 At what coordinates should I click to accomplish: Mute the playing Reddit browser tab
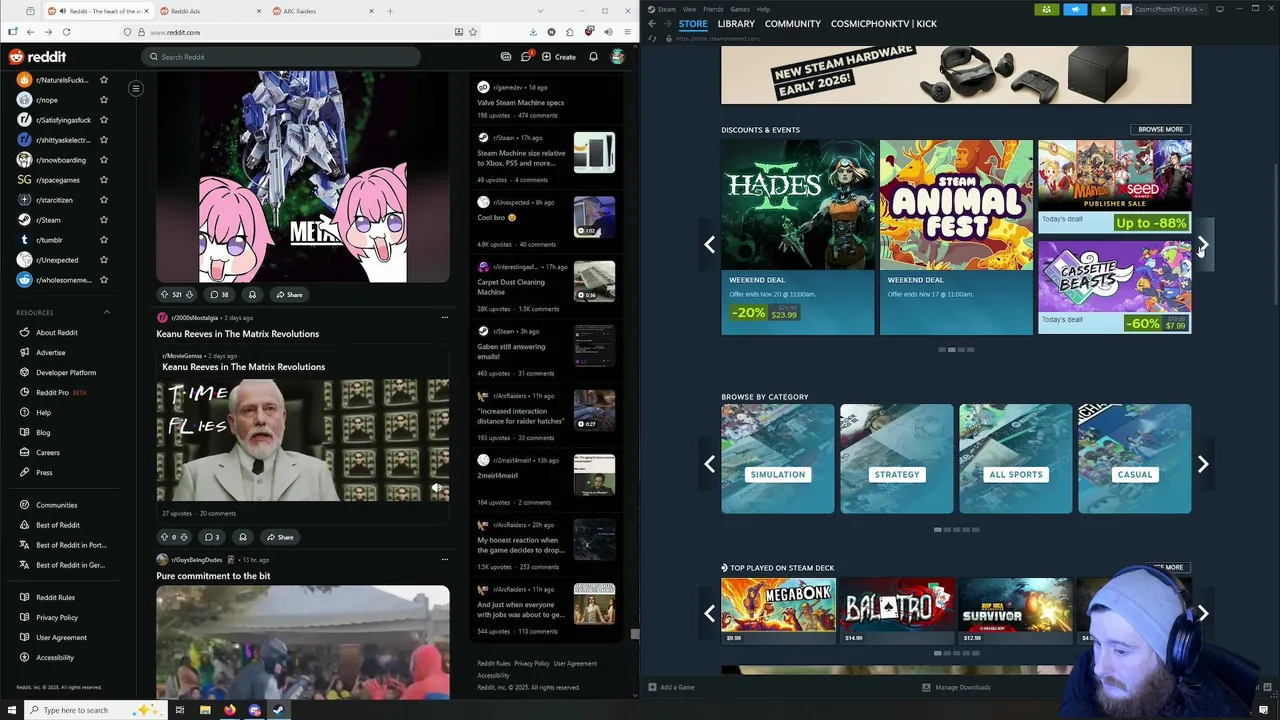[63, 11]
